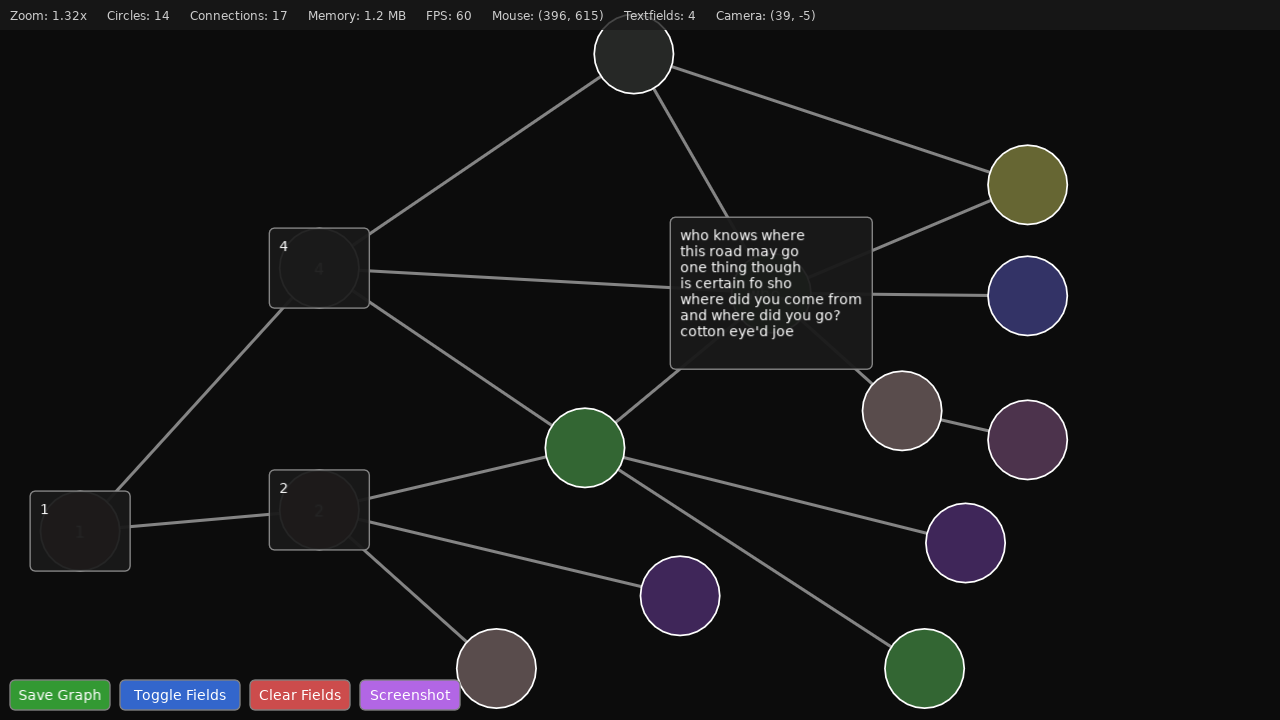This screenshot has height=720, width=1280.
Task: Focus the text field labeled 2
Action: pyautogui.click(x=319, y=510)
